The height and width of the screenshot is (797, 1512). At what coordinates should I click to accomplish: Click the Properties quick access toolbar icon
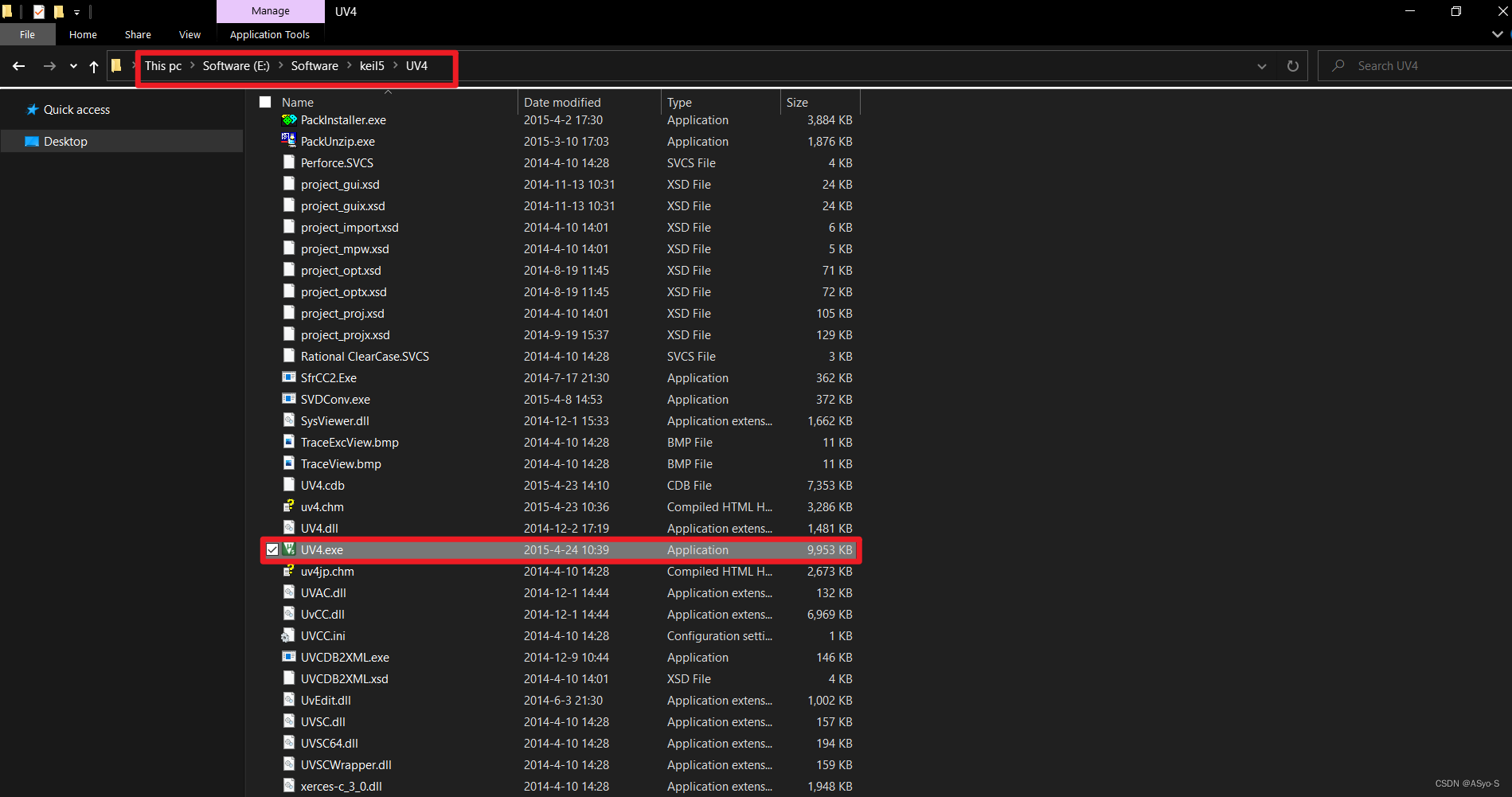click(x=39, y=11)
